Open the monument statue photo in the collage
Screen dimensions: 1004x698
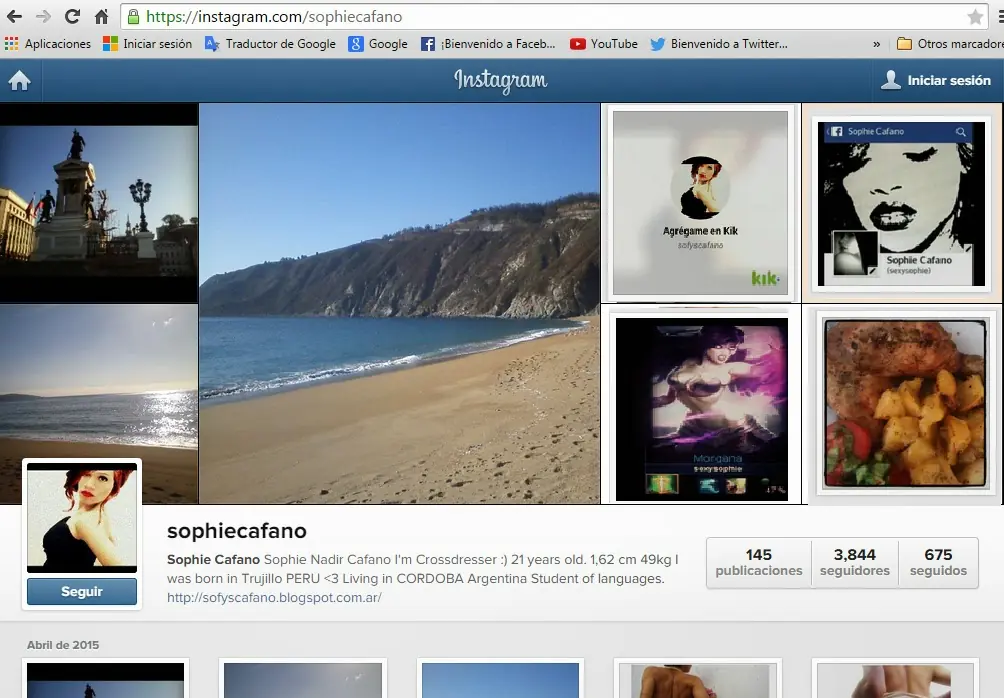[99, 202]
